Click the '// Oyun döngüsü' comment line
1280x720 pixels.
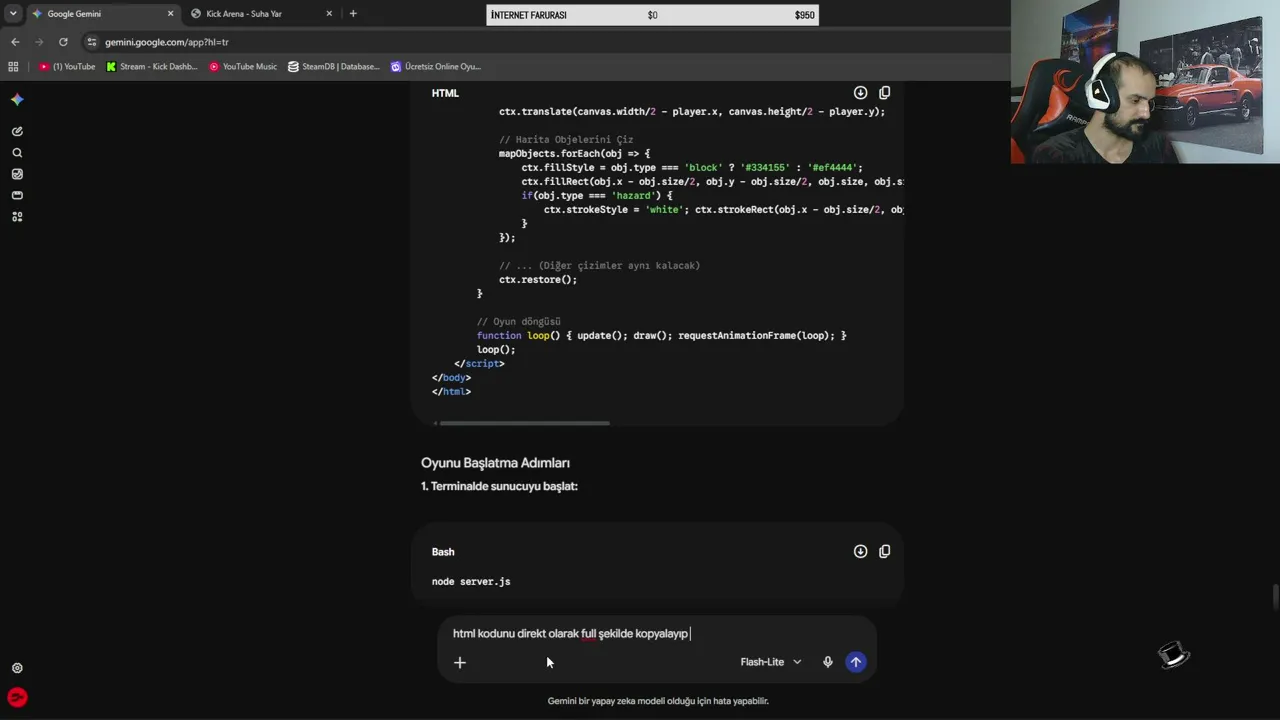click(x=519, y=321)
